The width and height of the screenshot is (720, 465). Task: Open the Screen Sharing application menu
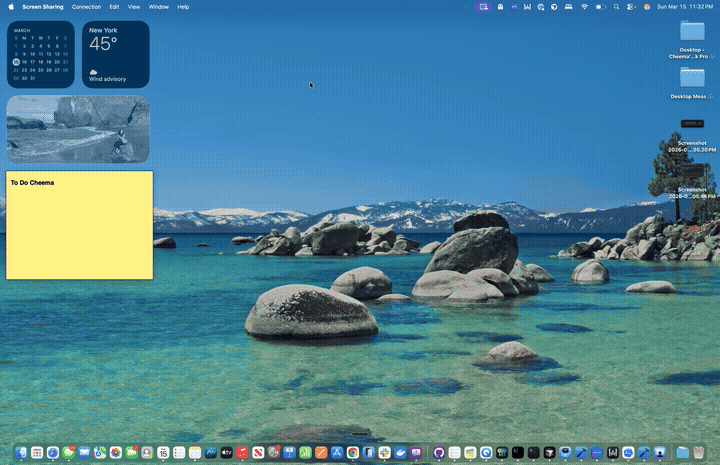click(43, 7)
